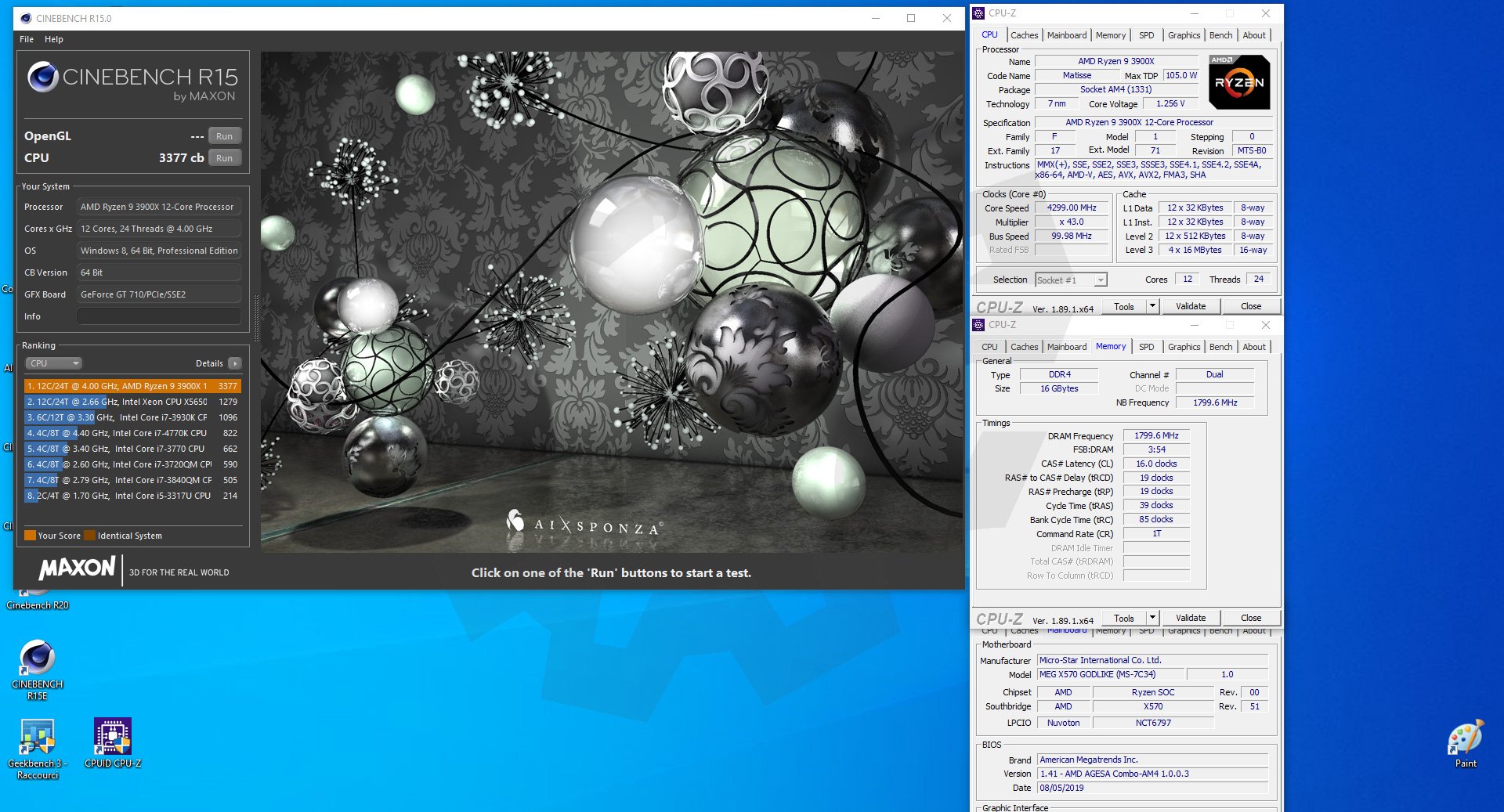The width and height of the screenshot is (1504, 812).
Task: Switch to the Mainboard tab in top CPU-Z
Action: pyautogui.click(x=1066, y=35)
